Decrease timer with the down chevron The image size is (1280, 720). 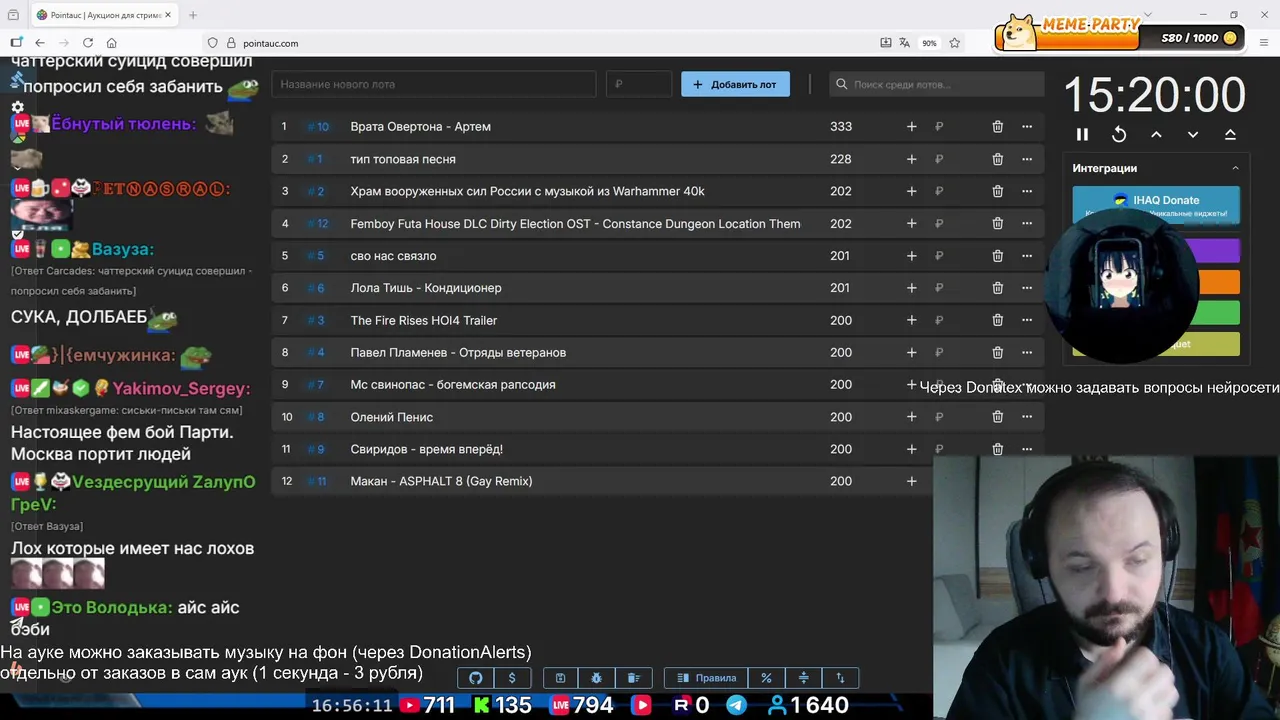click(1193, 134)
